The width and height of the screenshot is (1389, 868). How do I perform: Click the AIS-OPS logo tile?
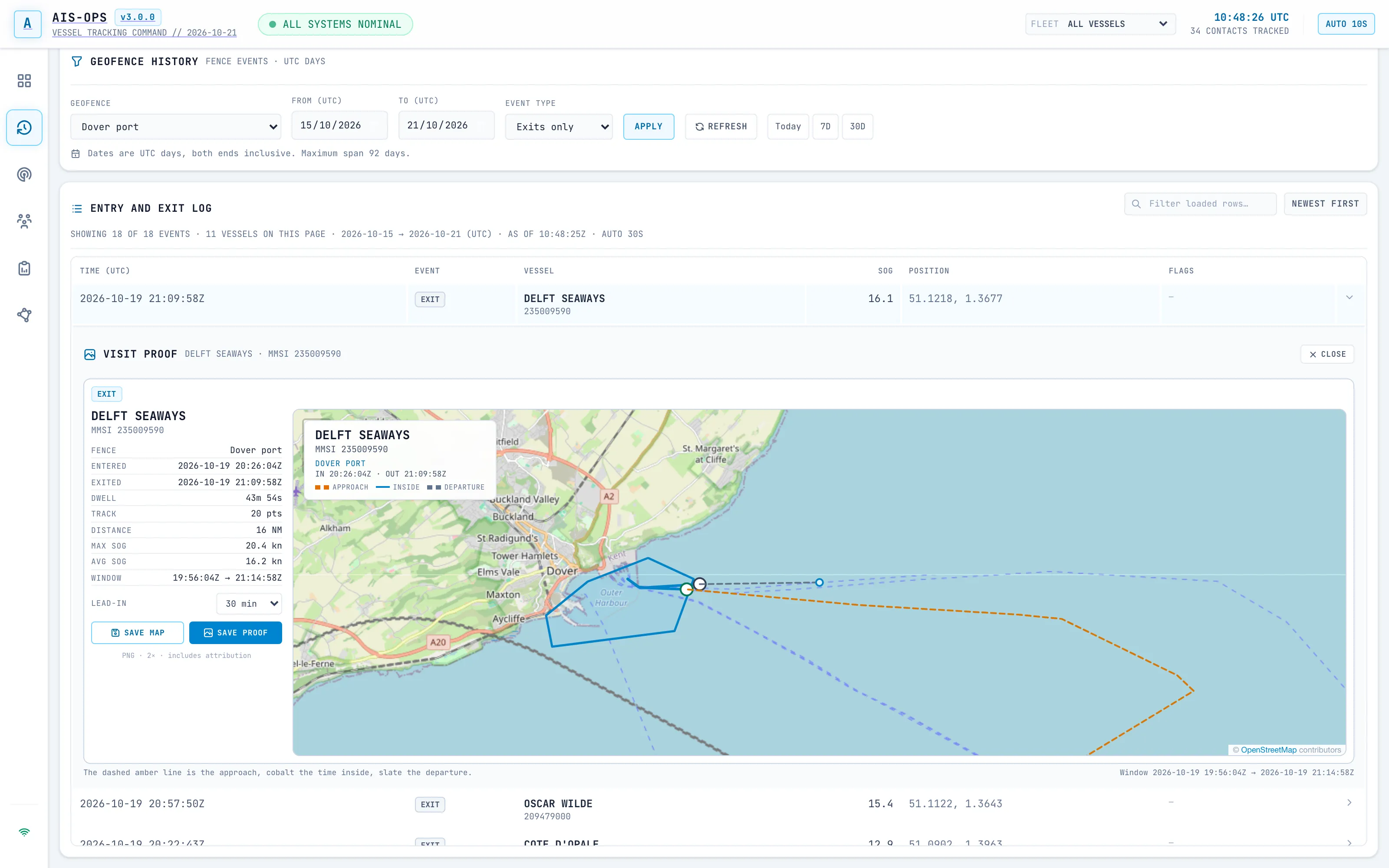(x=27, y=23)
